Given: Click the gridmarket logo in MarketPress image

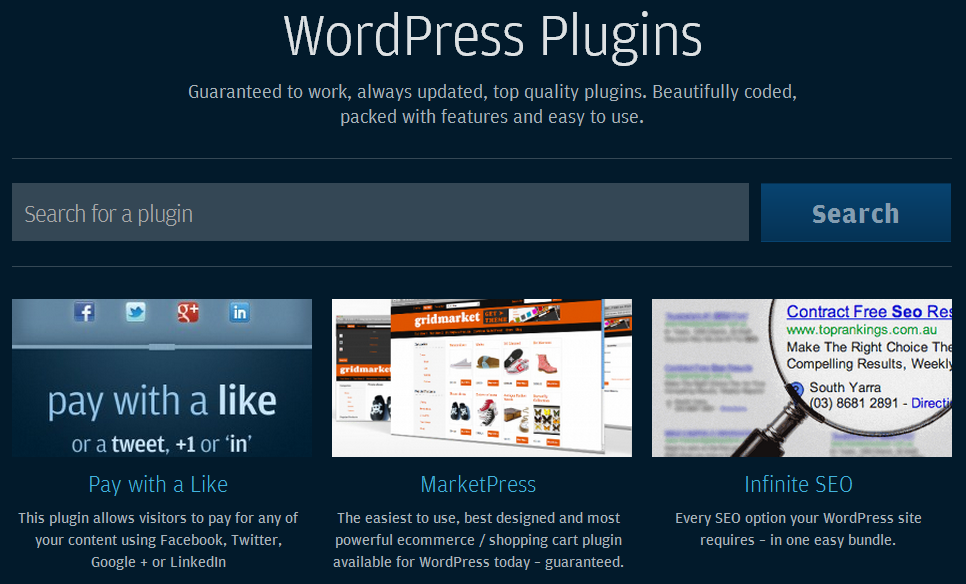Looking at the screenshot, I should point(447,318).
